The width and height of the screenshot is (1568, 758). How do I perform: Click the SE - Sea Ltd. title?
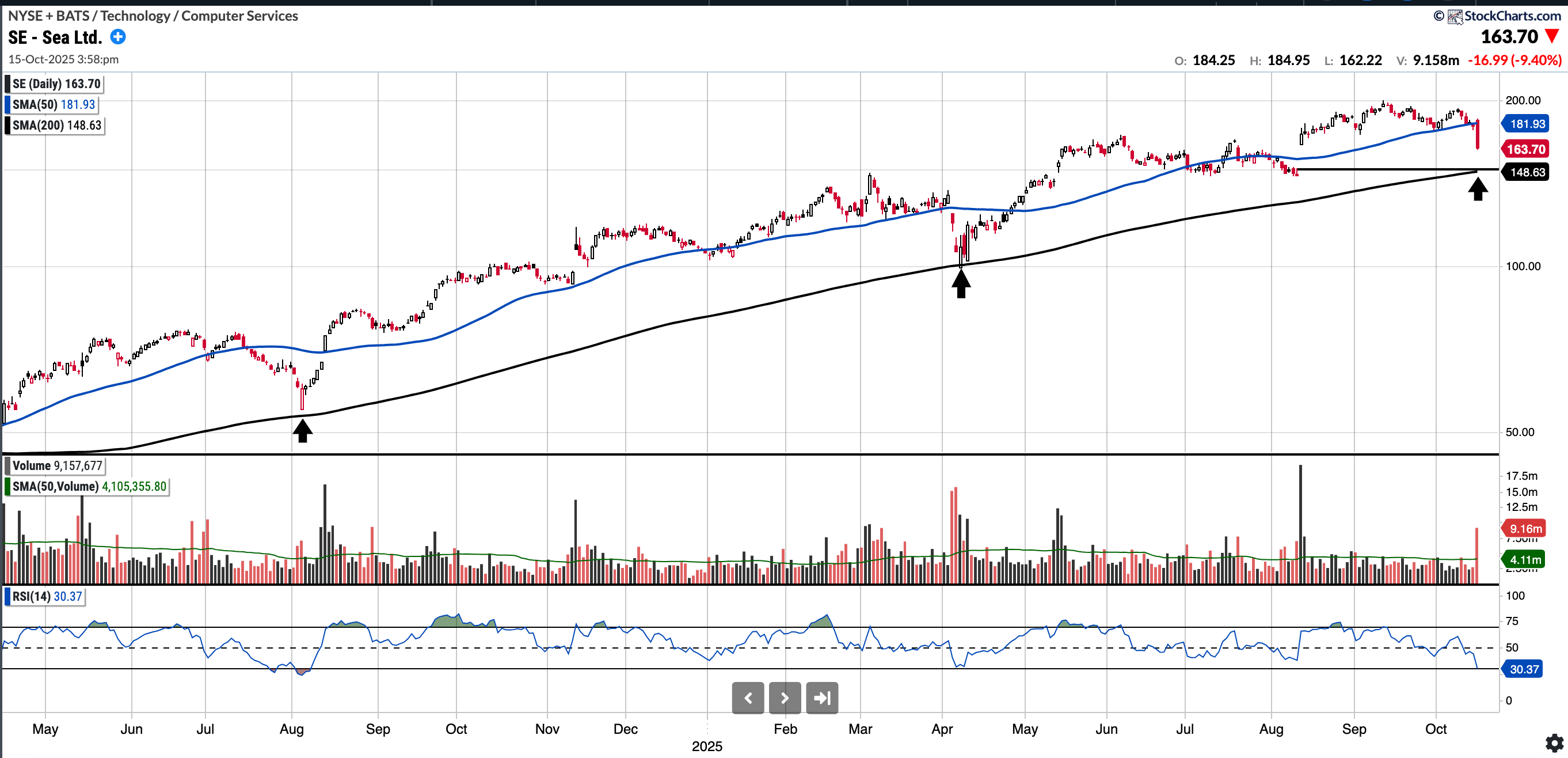pos(55,37)
